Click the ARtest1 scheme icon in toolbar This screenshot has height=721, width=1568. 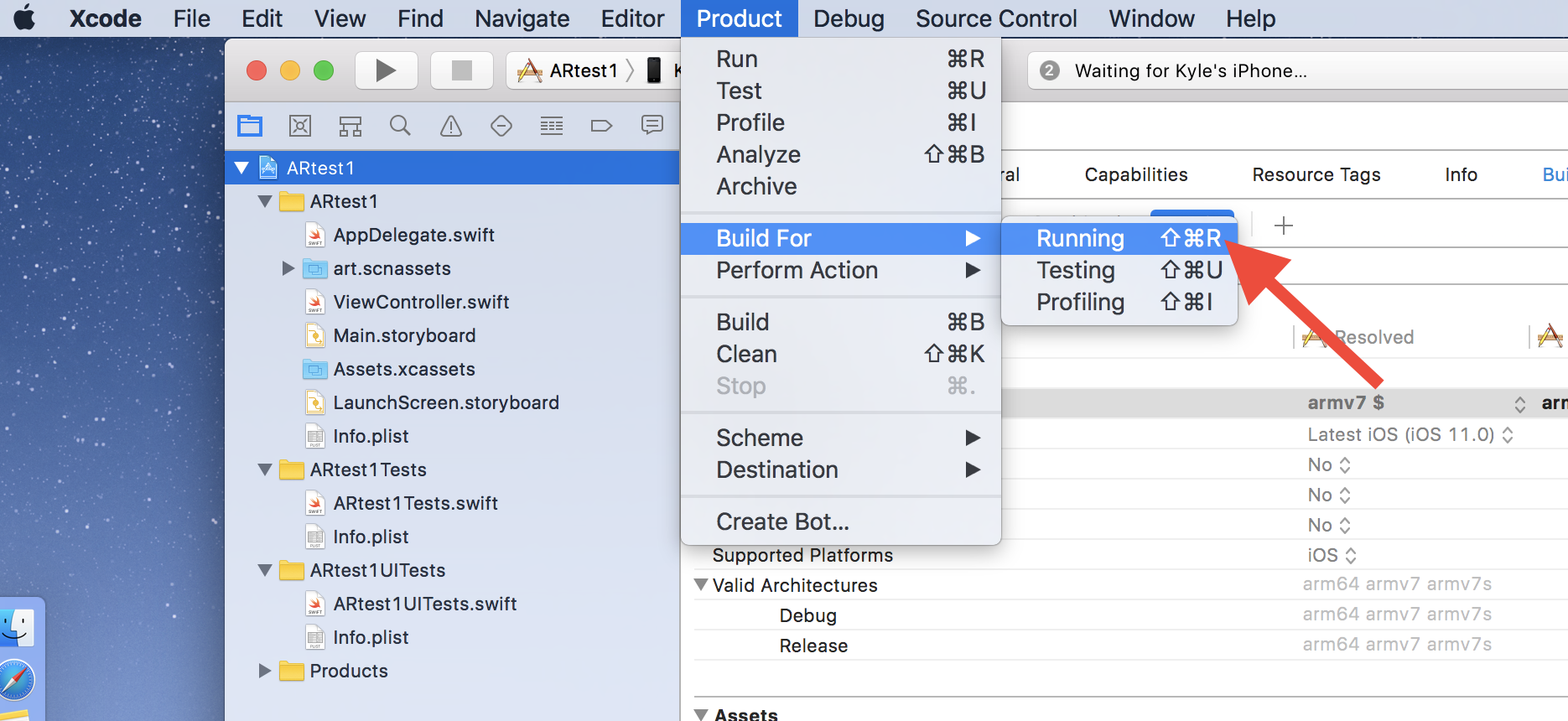[x=529, y=70]
